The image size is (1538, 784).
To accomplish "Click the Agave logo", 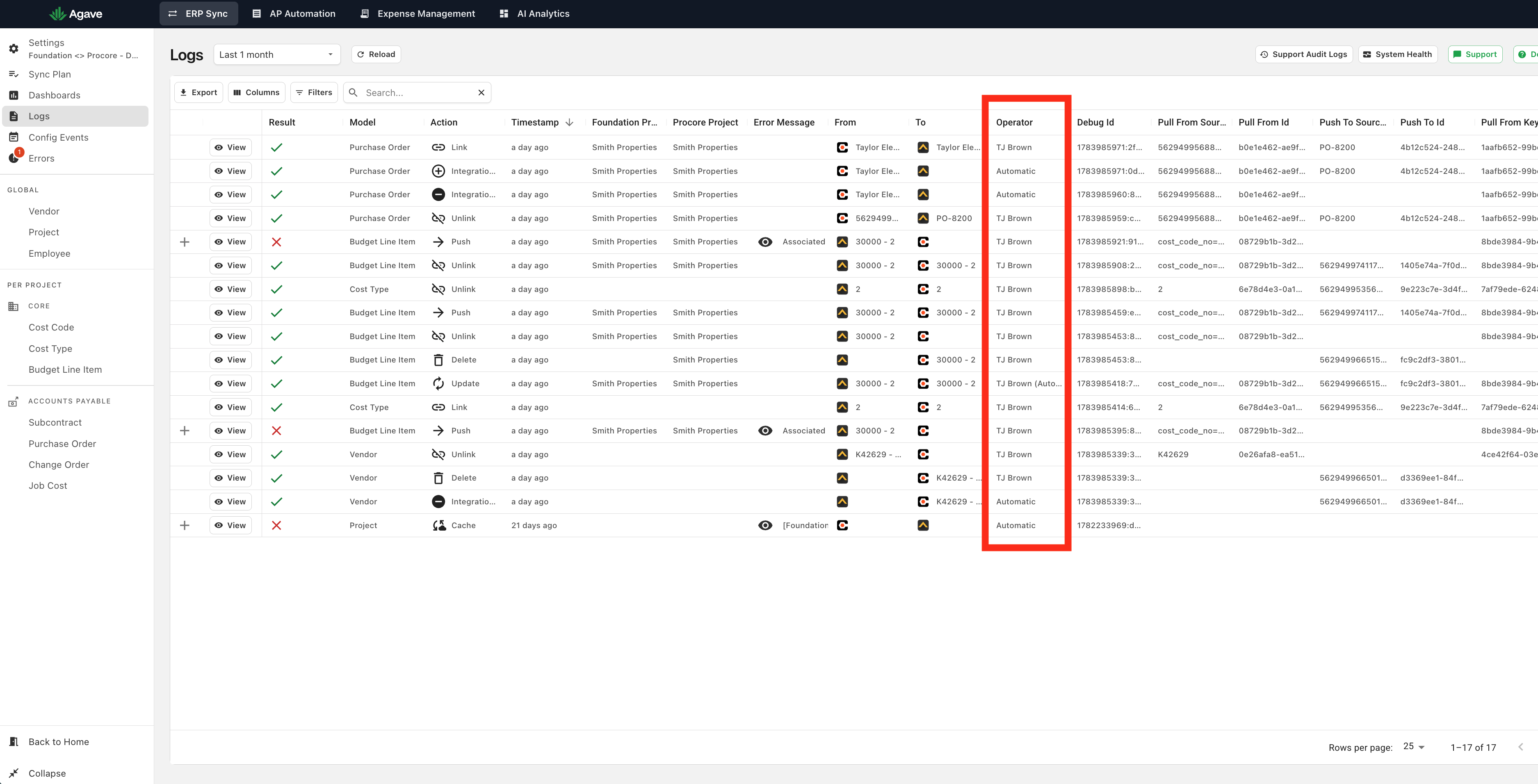I will pyautogui.click(x=75, y=14).
